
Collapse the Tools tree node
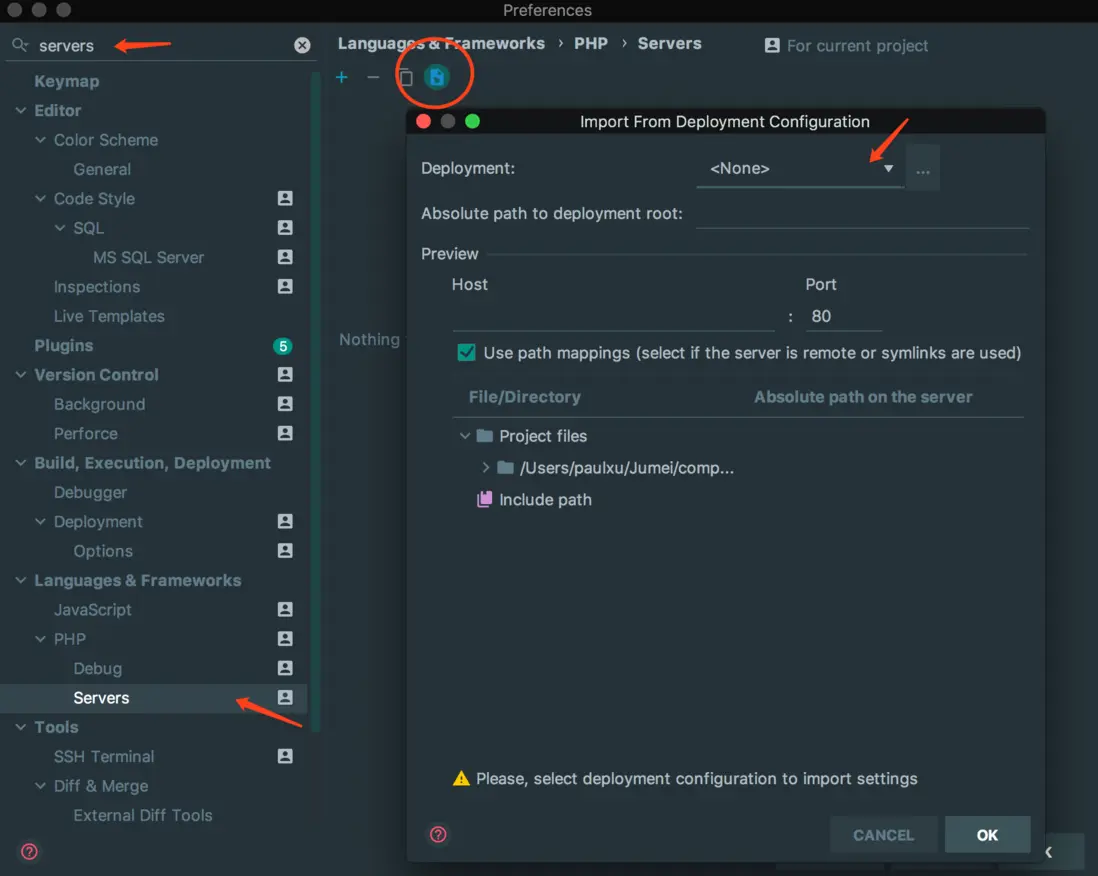pos(21,727)
